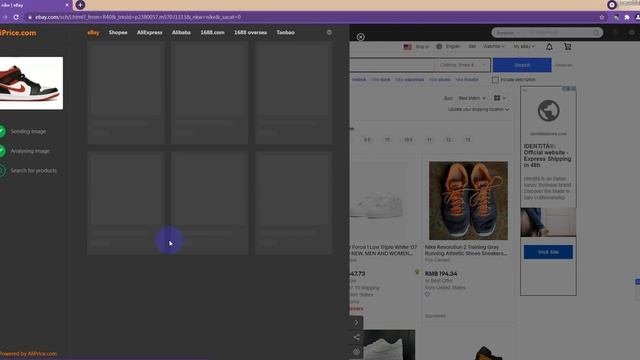Click the AliPrice.com logo
This screenshot has width=640, height=360.
coord(18,33)
